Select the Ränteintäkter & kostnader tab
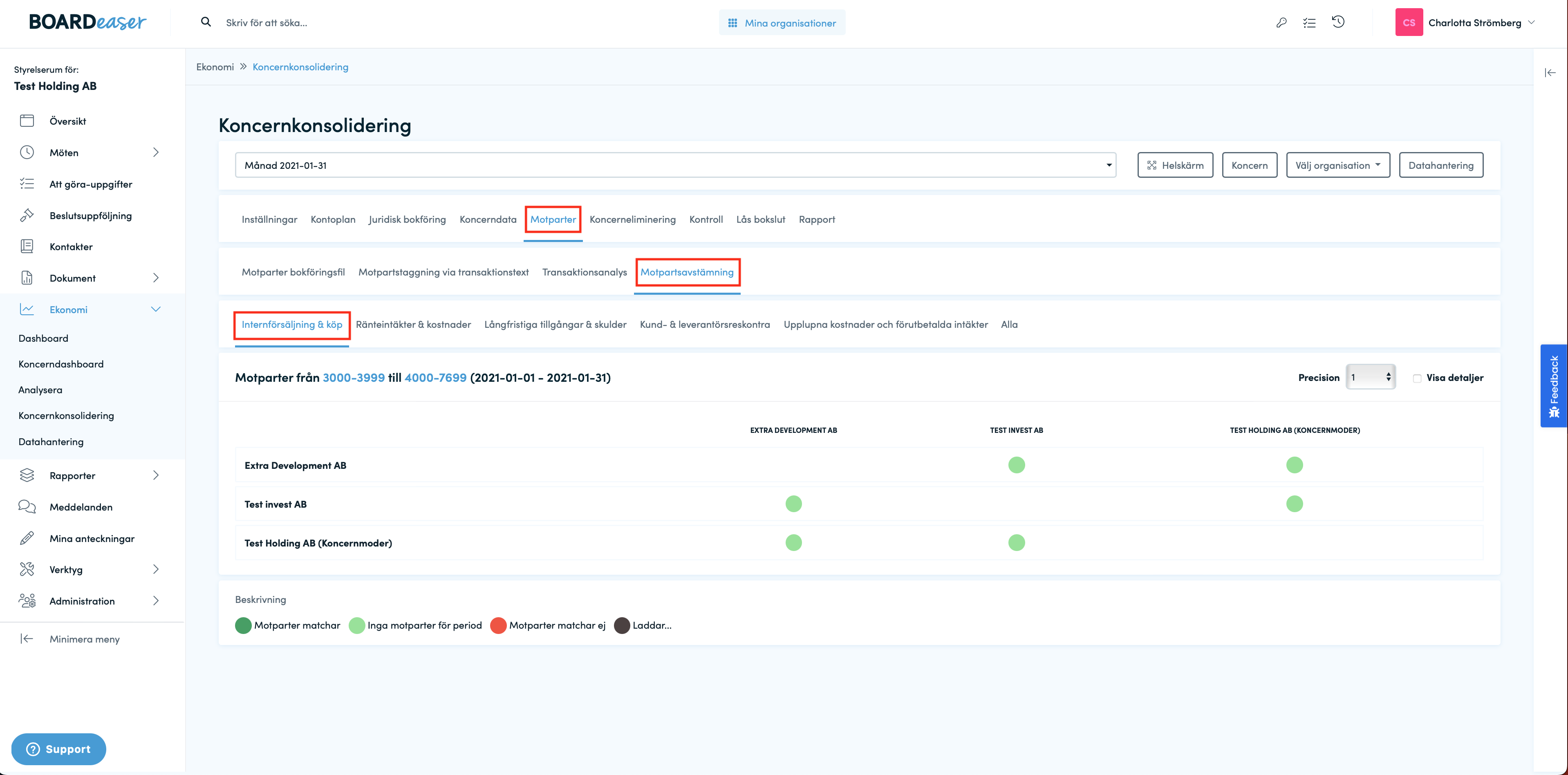The width and height of the screenshot is (1568, 775). (x=413, y=325)
